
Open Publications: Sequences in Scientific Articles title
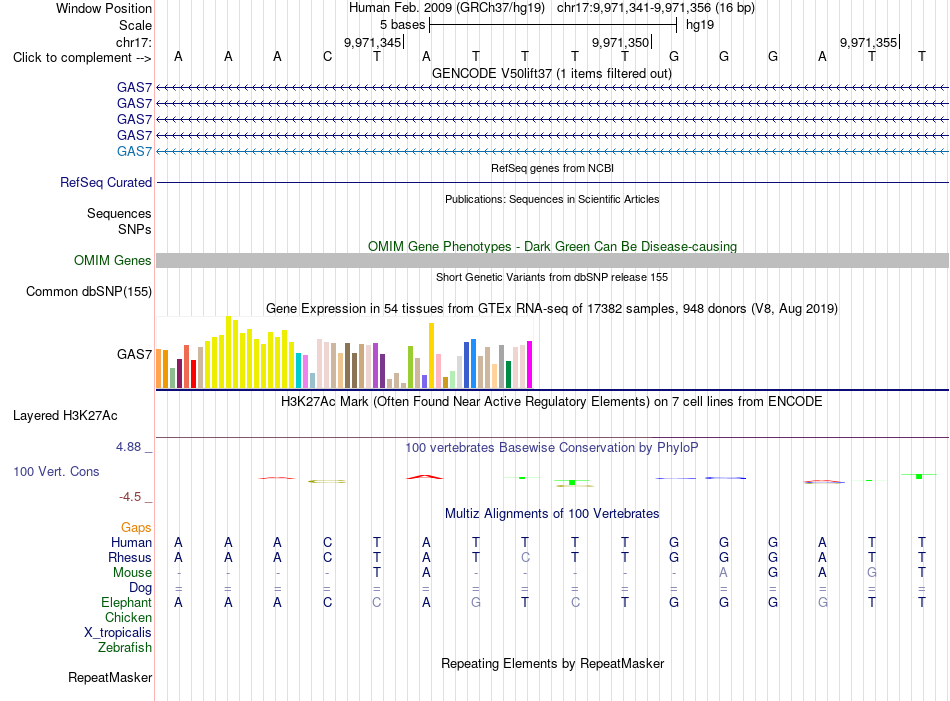(x=552, y=199)
